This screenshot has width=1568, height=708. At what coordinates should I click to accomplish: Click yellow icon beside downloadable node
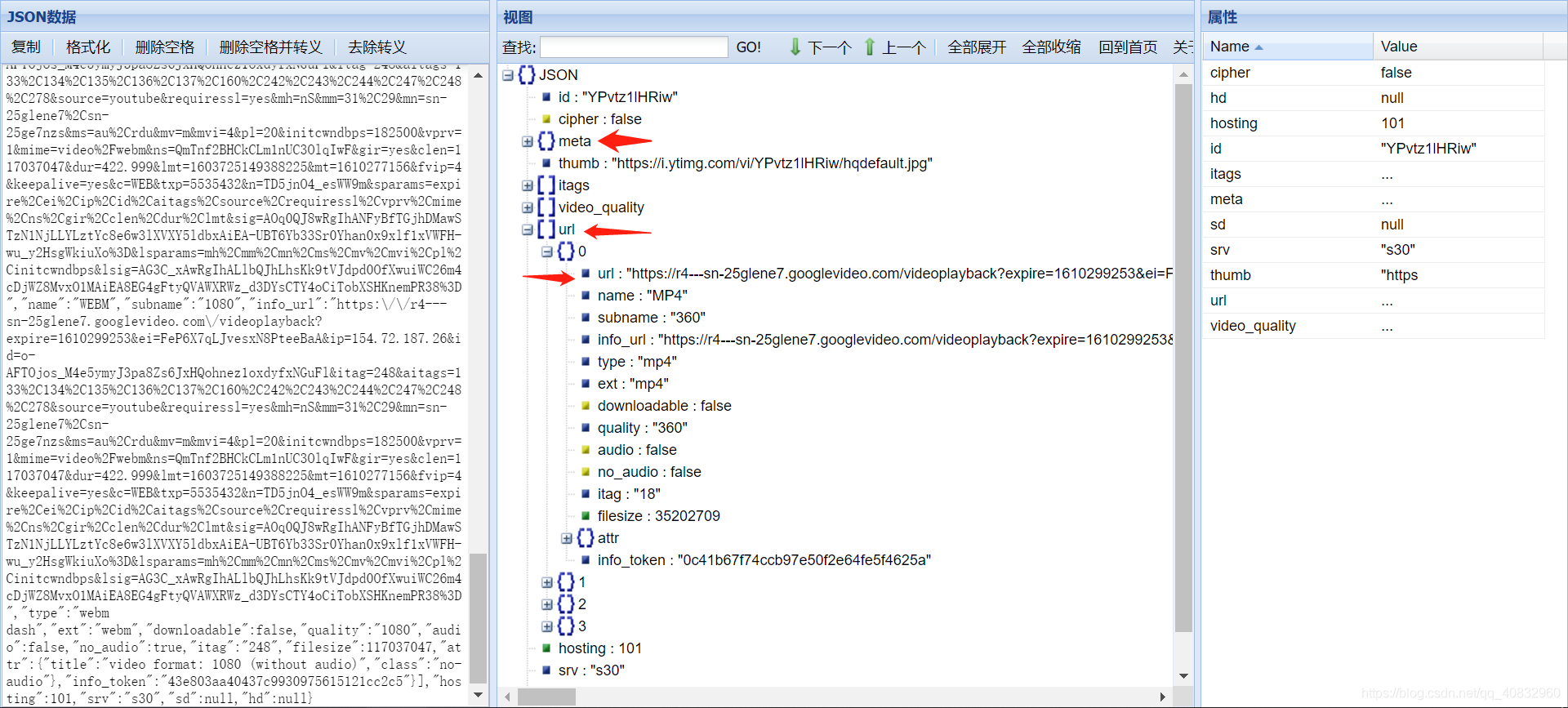click(586, 406)
